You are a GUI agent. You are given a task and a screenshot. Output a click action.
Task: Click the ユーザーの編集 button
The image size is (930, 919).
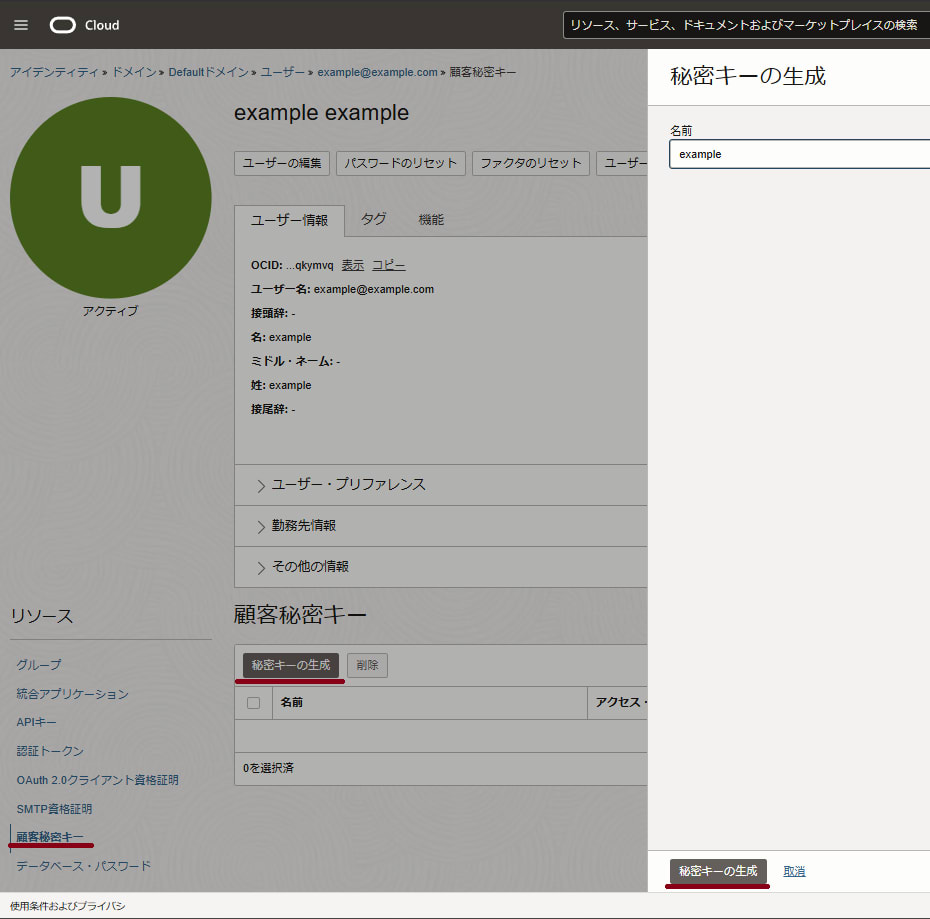coord(282,163)
